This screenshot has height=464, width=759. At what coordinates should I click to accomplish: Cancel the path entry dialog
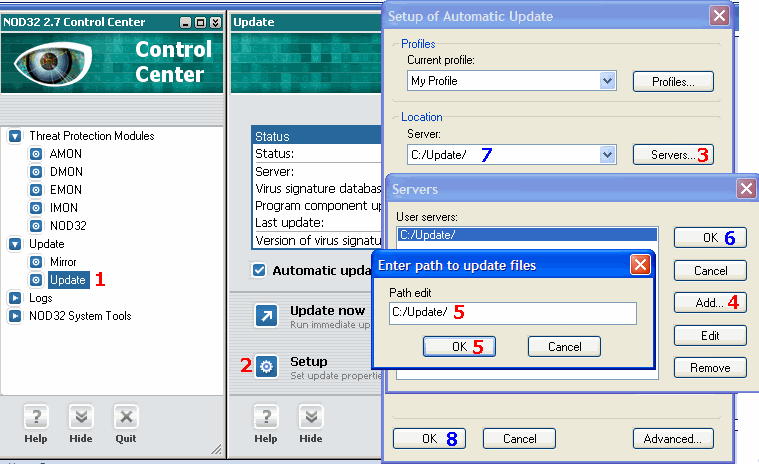coord(564,346)
